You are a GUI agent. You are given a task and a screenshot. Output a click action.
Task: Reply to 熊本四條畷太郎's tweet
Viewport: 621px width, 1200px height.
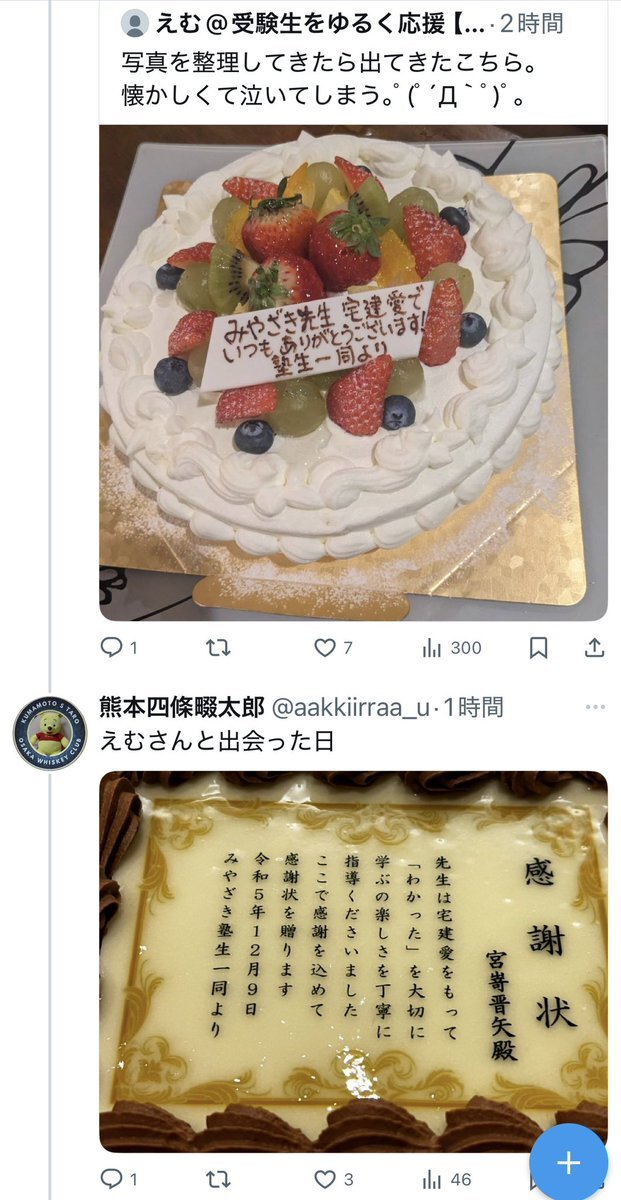119,1180
